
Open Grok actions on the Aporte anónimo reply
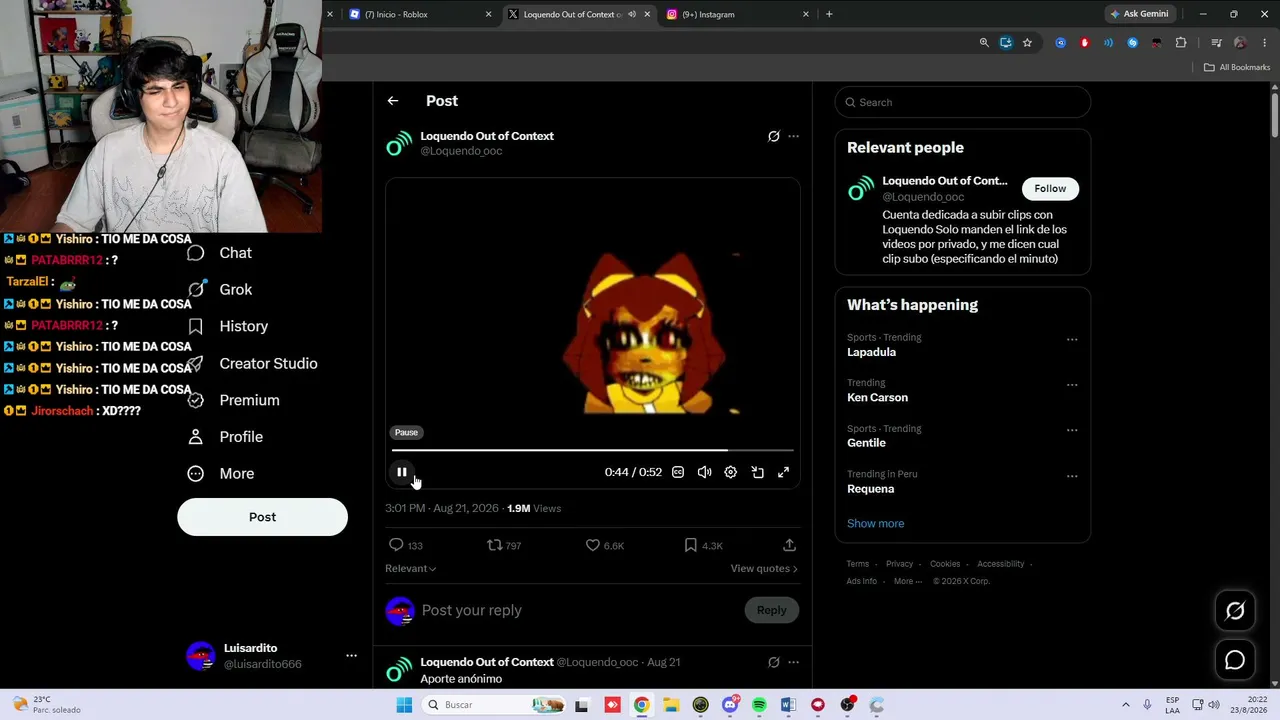pos(773,662)
